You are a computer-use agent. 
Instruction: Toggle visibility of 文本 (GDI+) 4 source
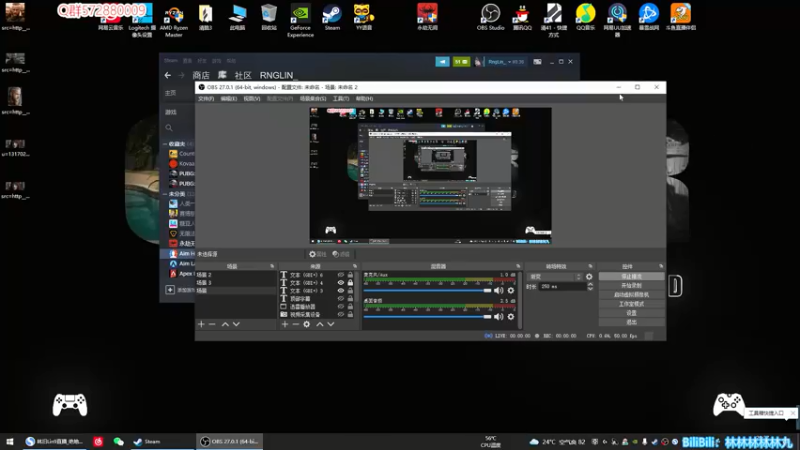341,283
